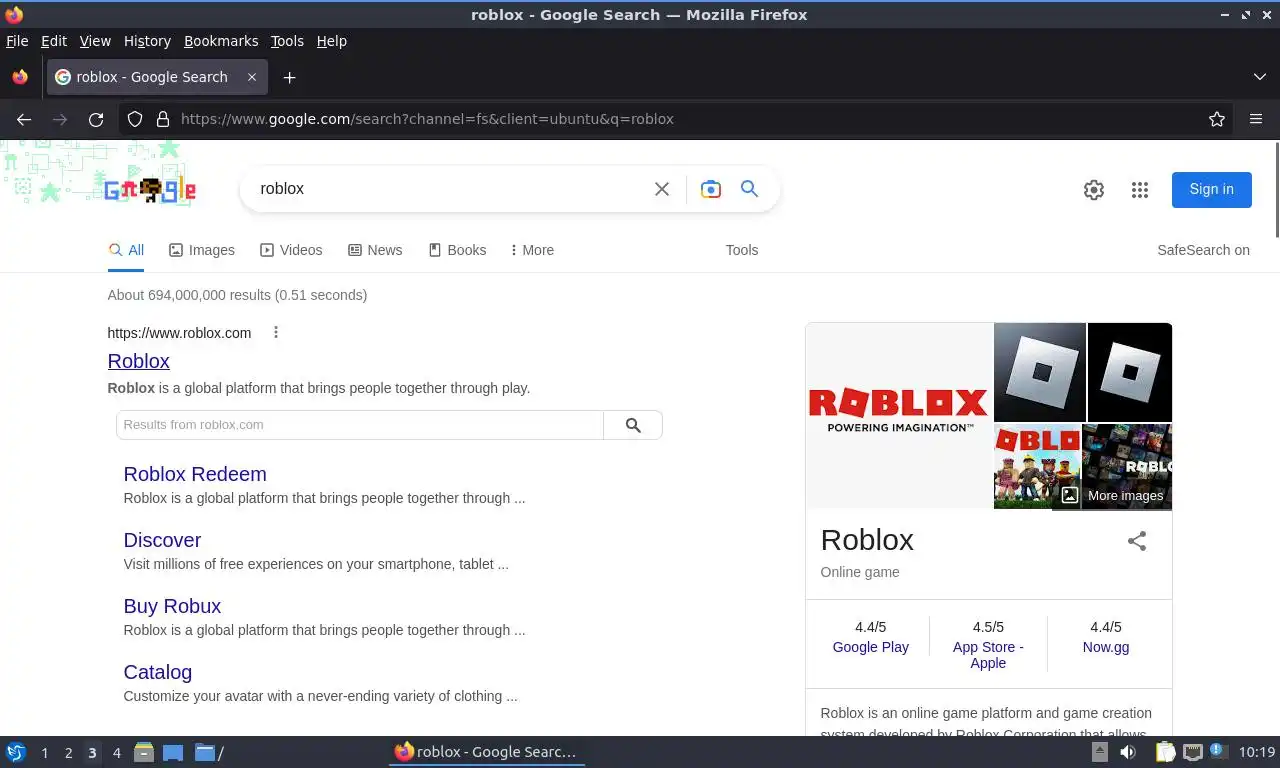The width and height of the screenshot is (1280, 768).
Task: Open the Now.gg rating link
Action: coord(1106,647)
